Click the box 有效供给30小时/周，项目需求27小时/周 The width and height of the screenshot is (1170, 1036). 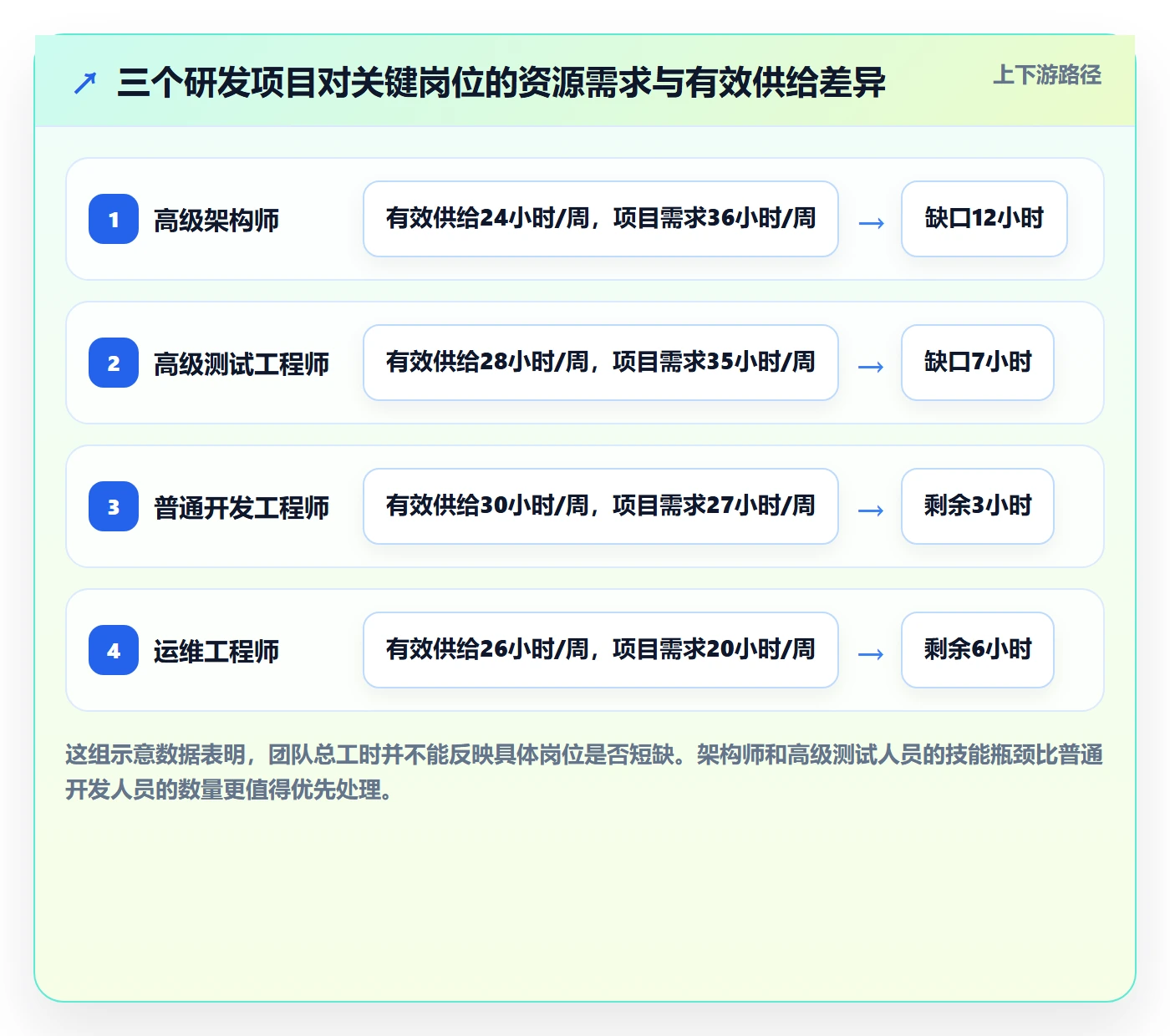point(601,506)
